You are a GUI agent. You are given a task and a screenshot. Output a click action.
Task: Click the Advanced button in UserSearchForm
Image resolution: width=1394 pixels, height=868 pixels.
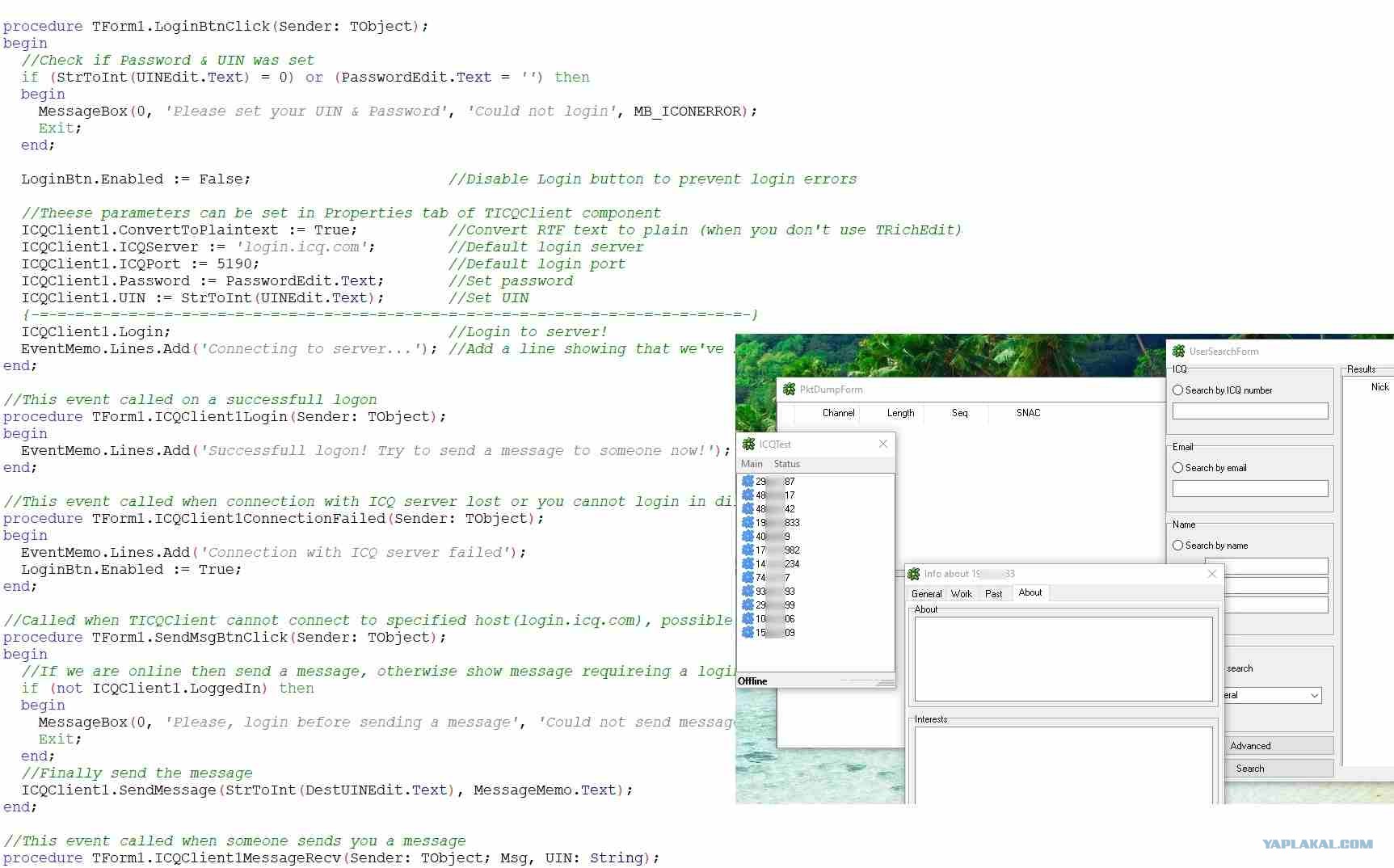click(x=1279, y=746)
